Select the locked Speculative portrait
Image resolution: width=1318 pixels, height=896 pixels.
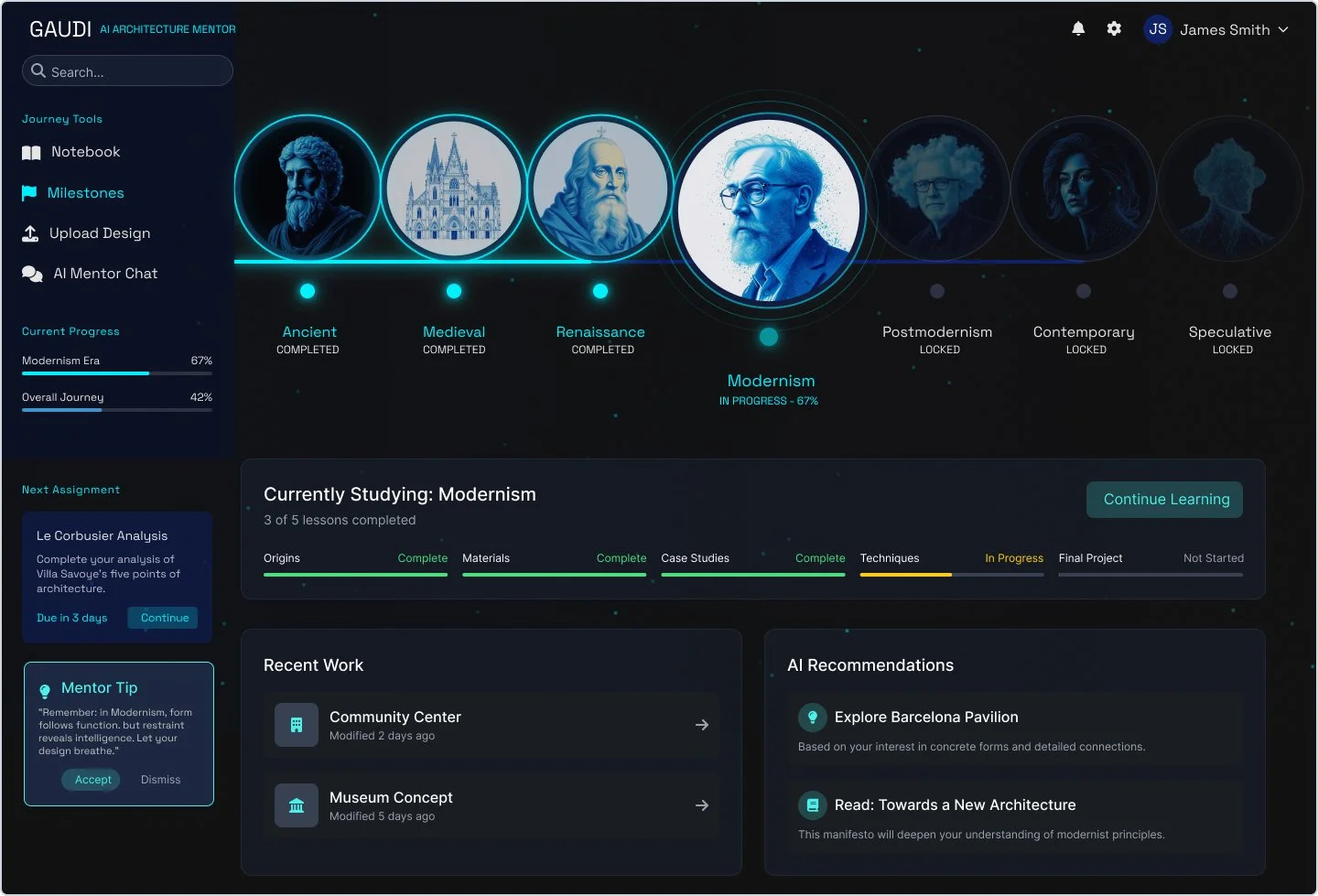point(1230,188)
